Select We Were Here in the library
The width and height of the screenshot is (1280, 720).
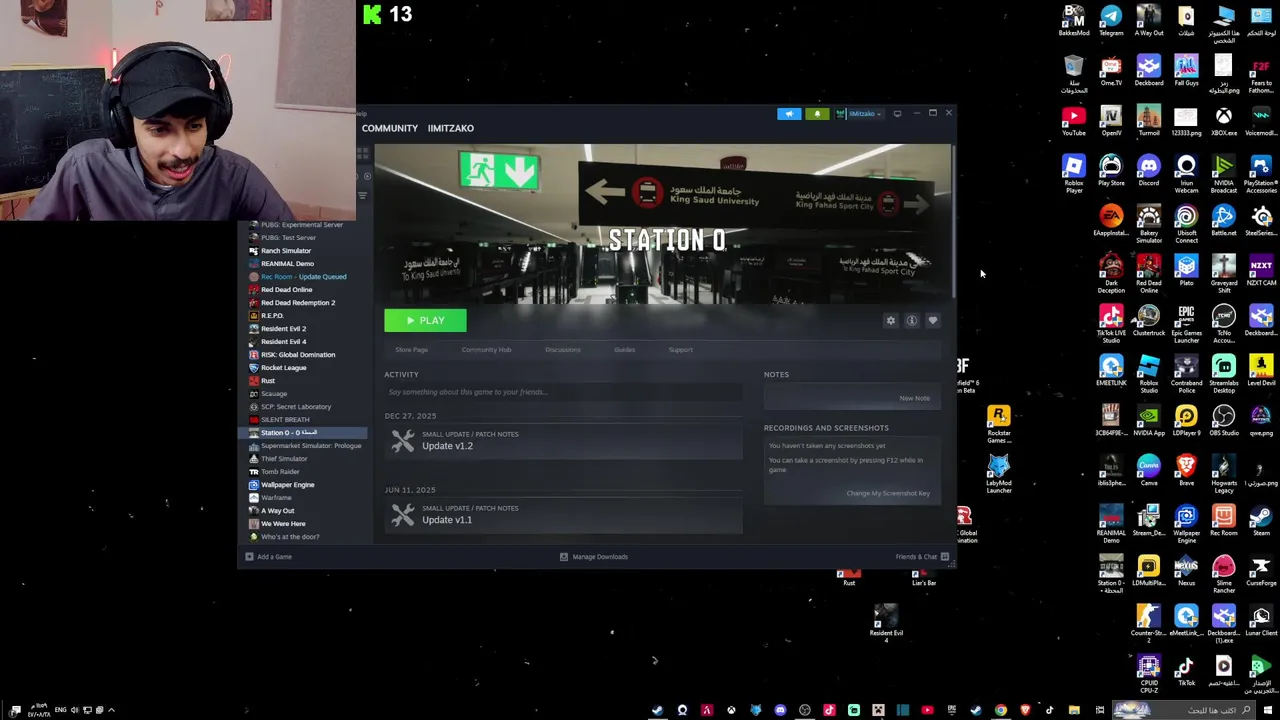(x=283, y=524)
